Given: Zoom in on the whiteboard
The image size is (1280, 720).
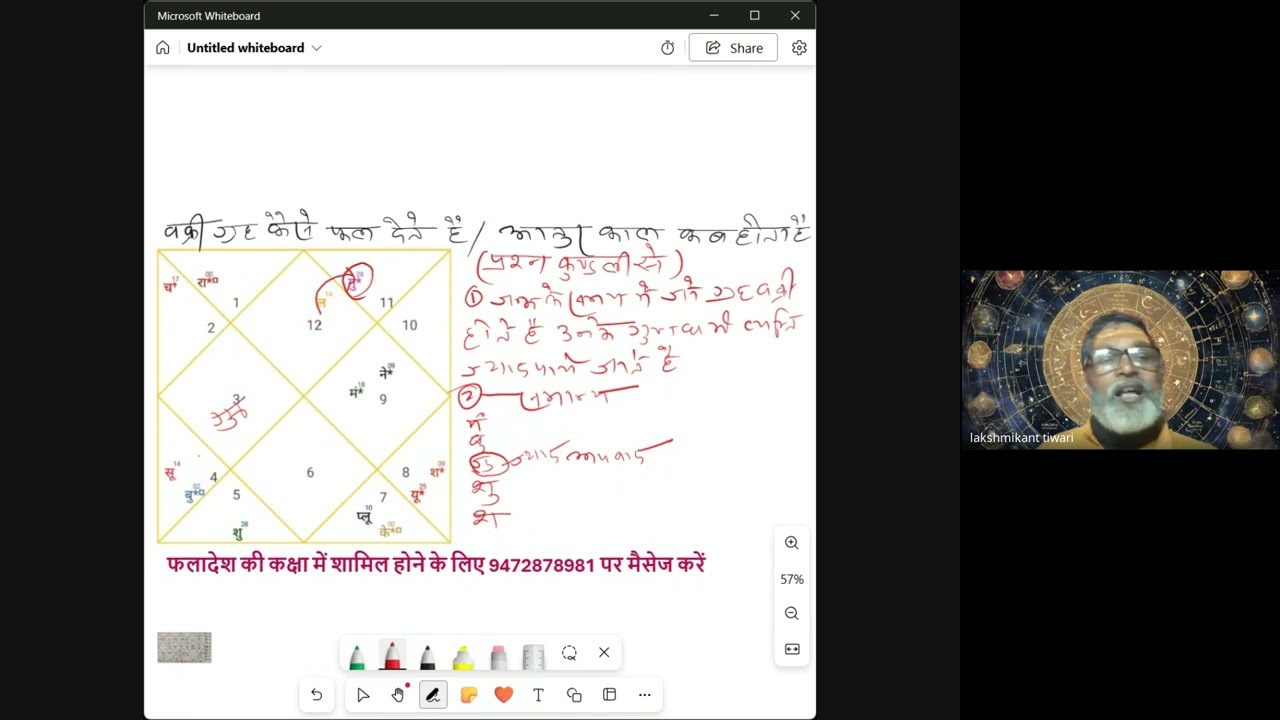Looking at the screenshot, I should pyautogui.click(x=792, y=543).
